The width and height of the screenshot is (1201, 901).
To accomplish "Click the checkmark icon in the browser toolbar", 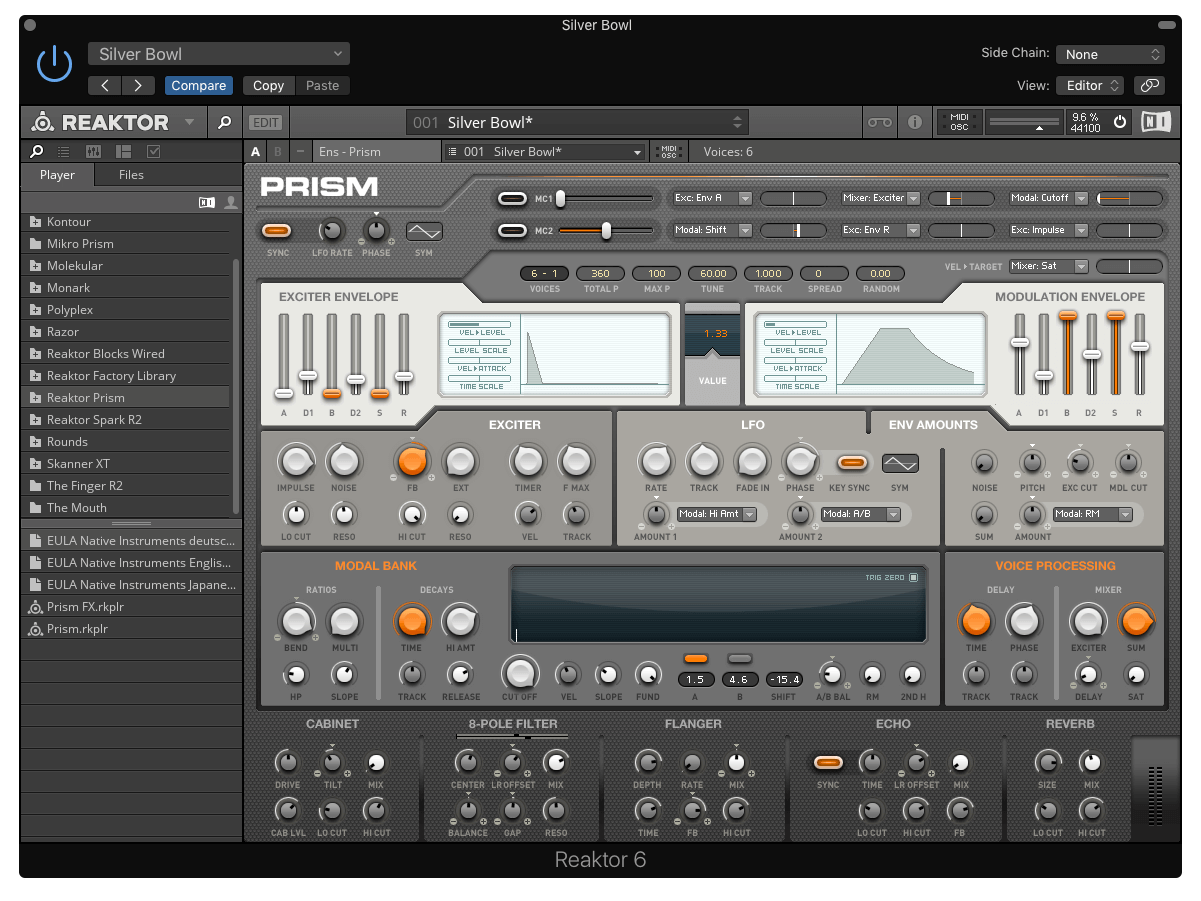I will coord(153,151).
